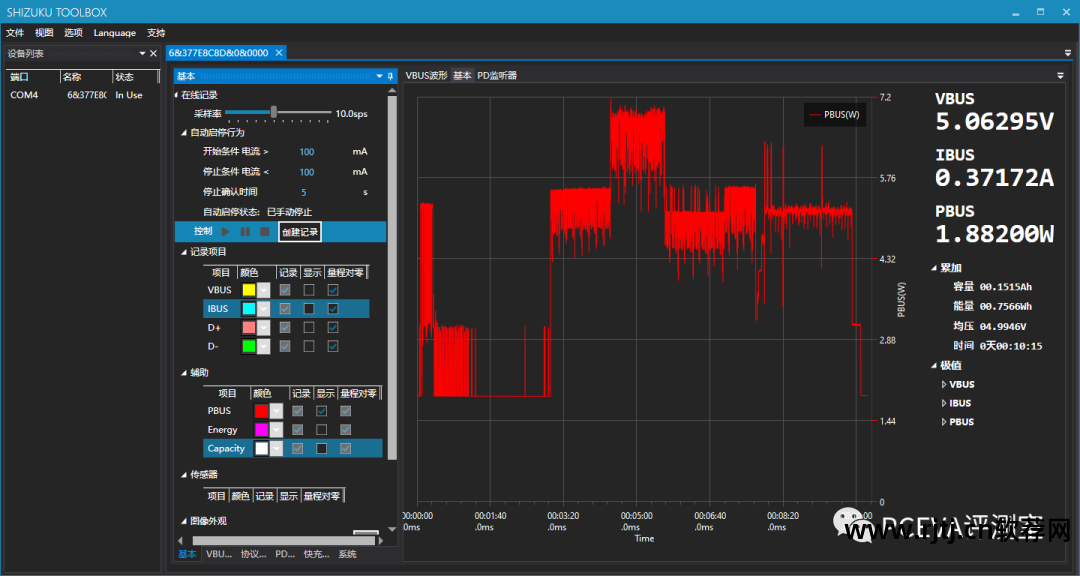Toggle the 量程对零 checkbox for D+
The height and width of the screenshot is (576, 1080).
click(333, 327)
